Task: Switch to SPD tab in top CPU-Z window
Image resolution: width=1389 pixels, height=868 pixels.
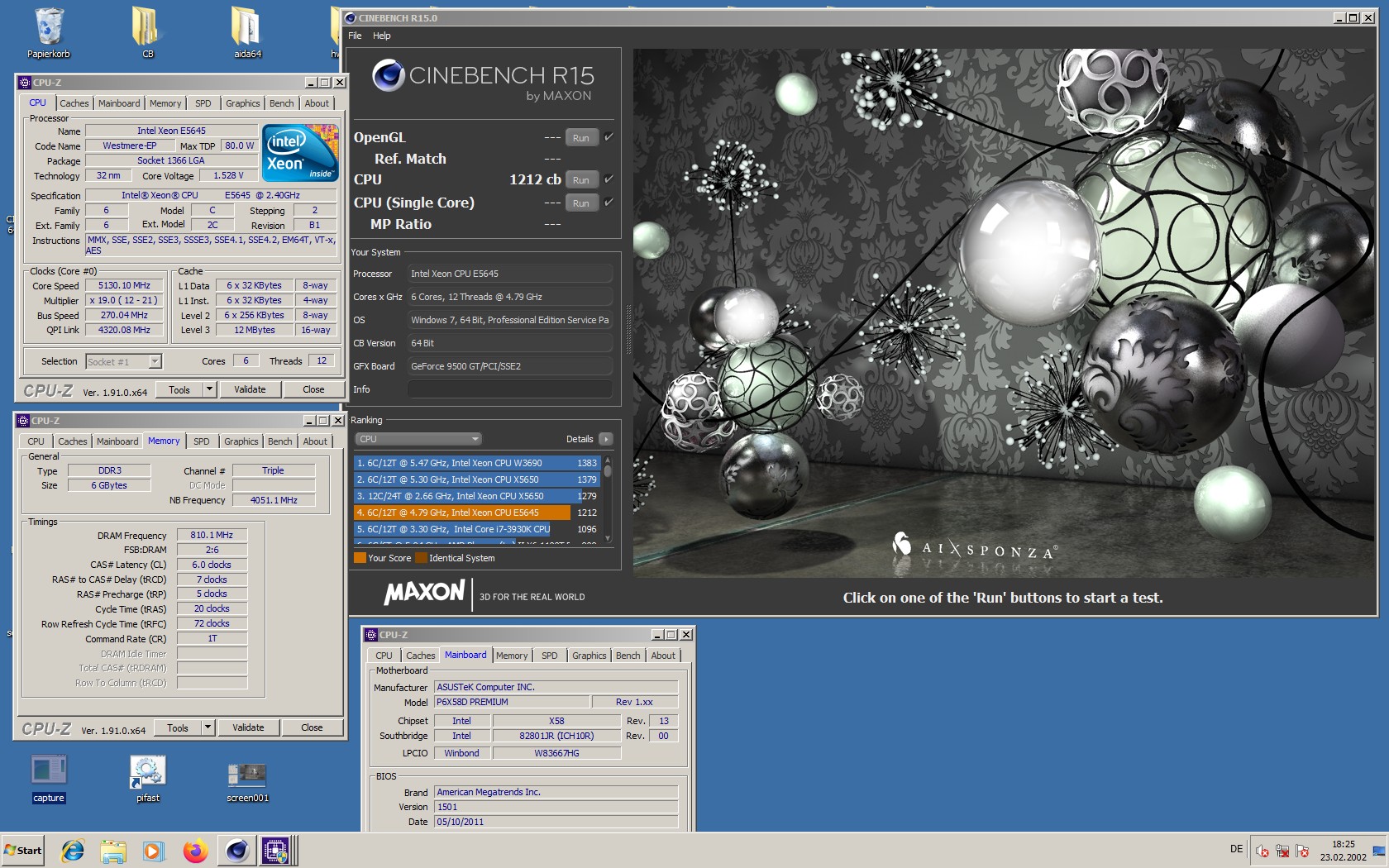Action: pos(203,103)
